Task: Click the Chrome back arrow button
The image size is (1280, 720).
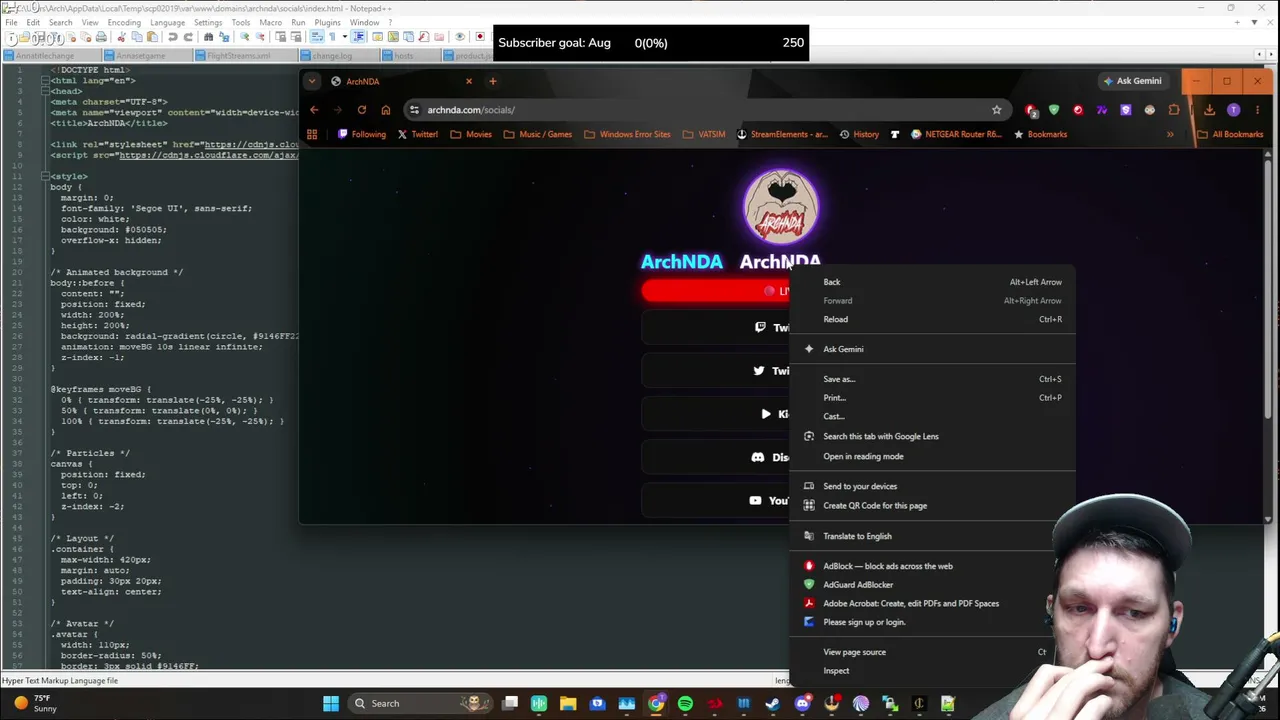Action: point(314,110)
